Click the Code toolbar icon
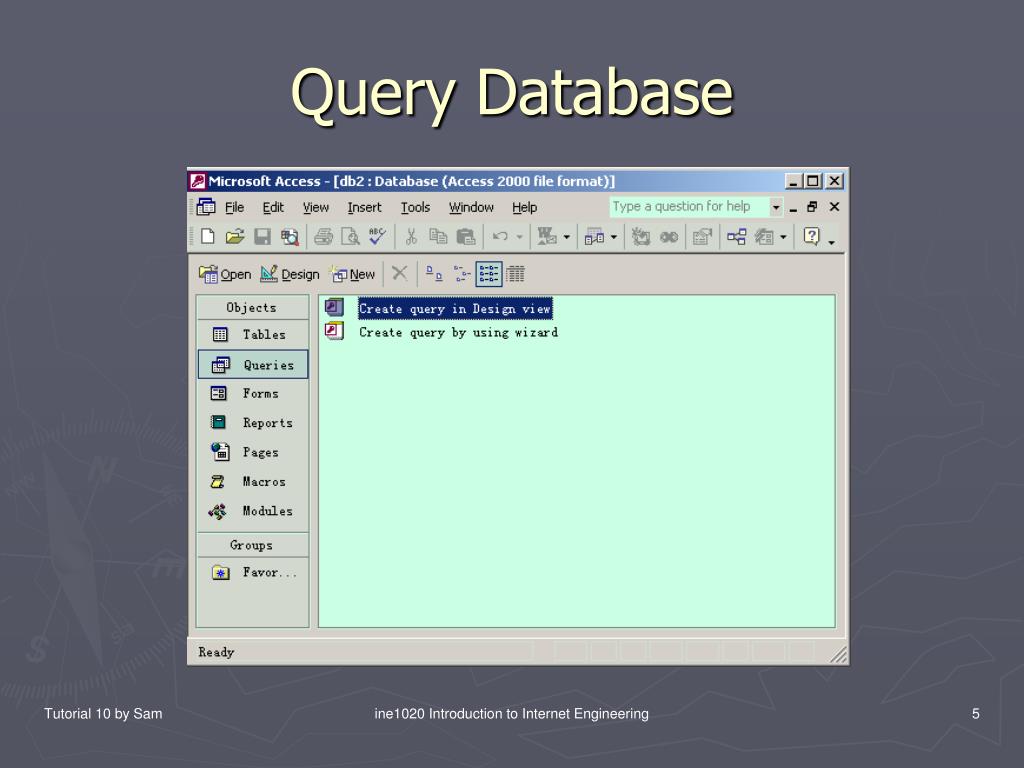Screen dimensions: 1024x768 tap(641, 237)
